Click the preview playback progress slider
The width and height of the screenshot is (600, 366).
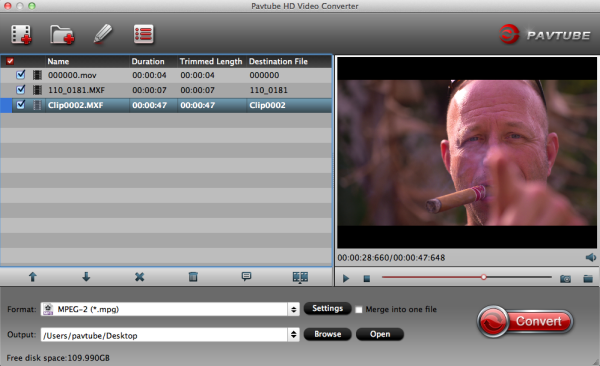point(466,277)
